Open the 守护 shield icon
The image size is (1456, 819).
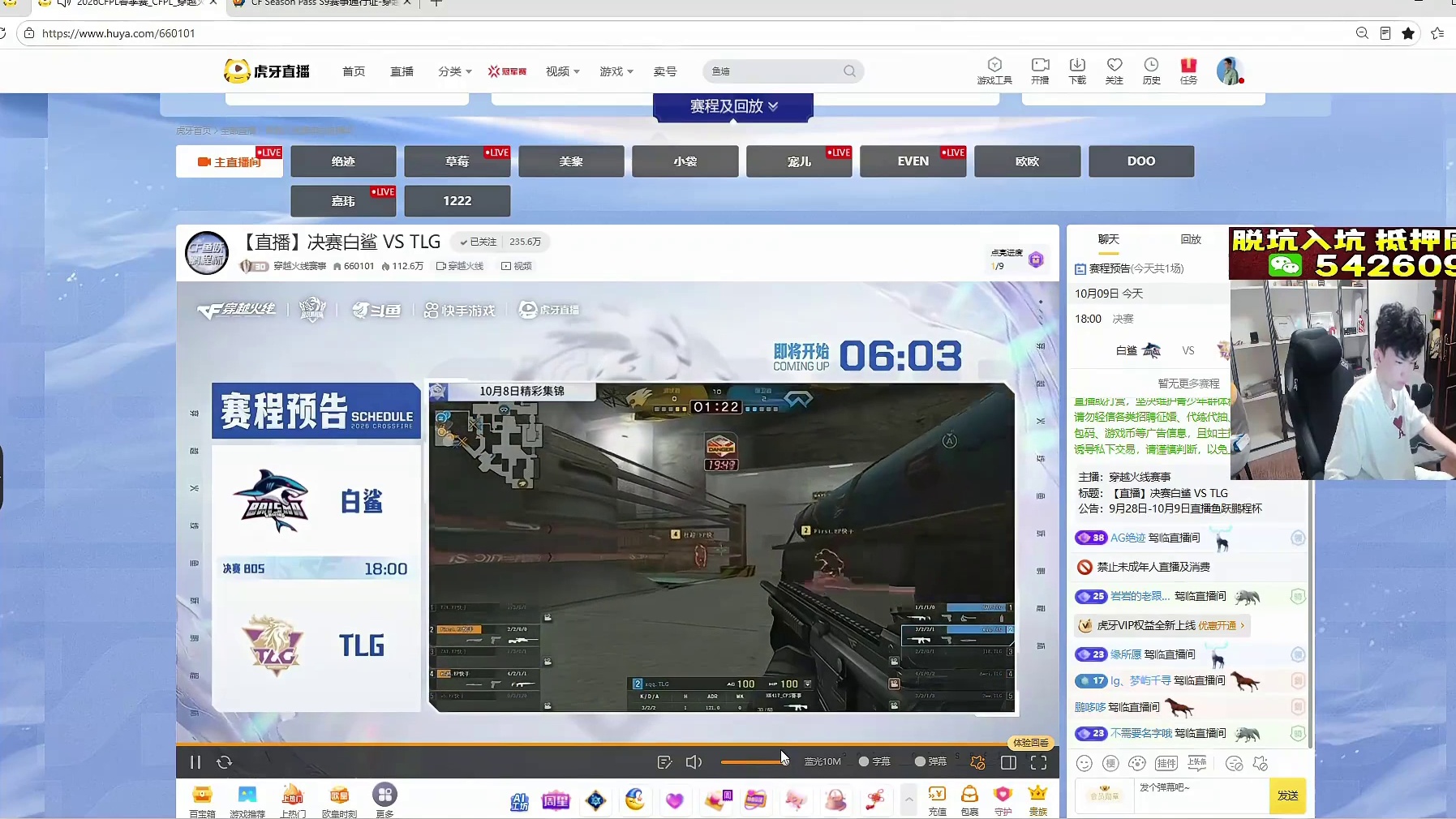[1003, 801]
